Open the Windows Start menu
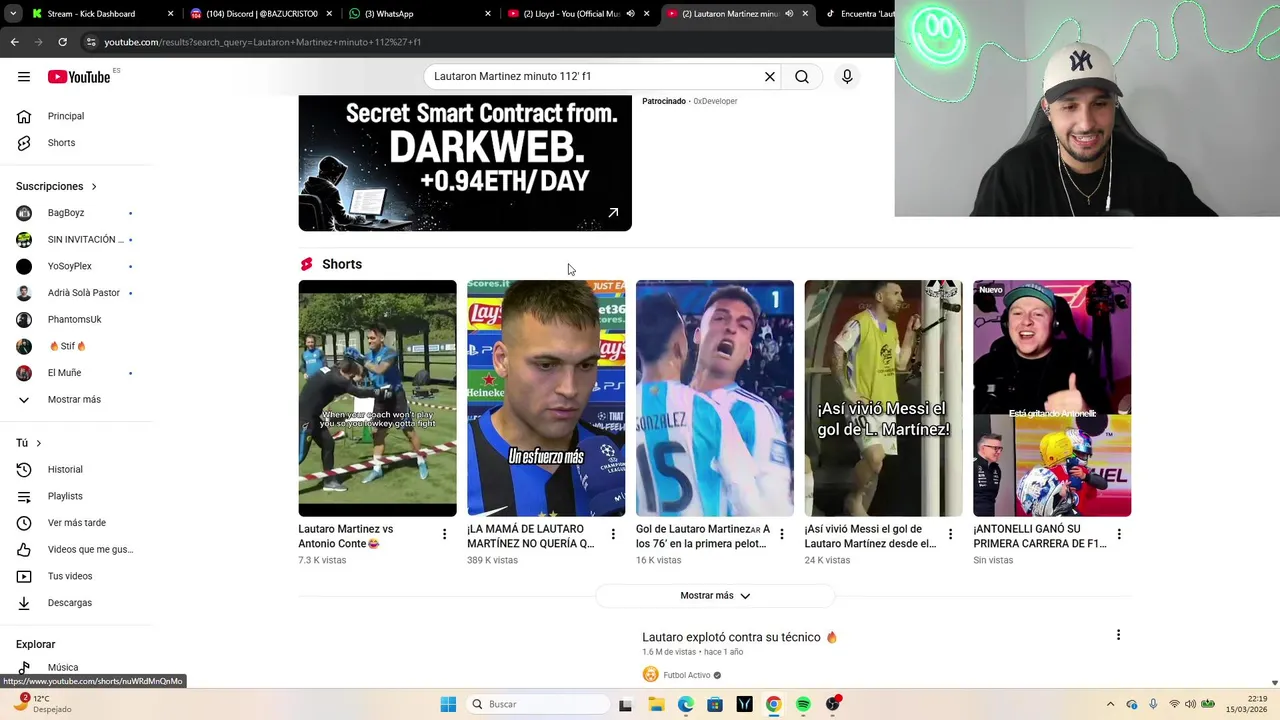 448,704
